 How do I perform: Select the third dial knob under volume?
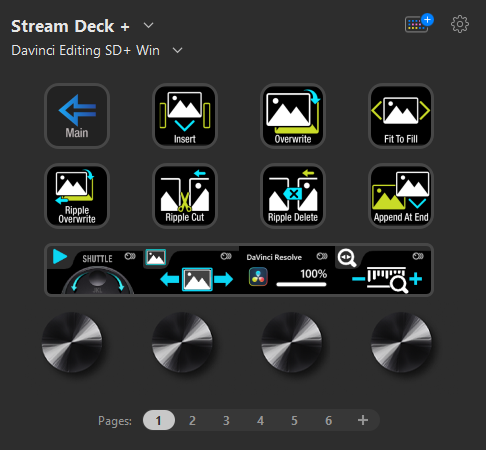pos(292,342)
